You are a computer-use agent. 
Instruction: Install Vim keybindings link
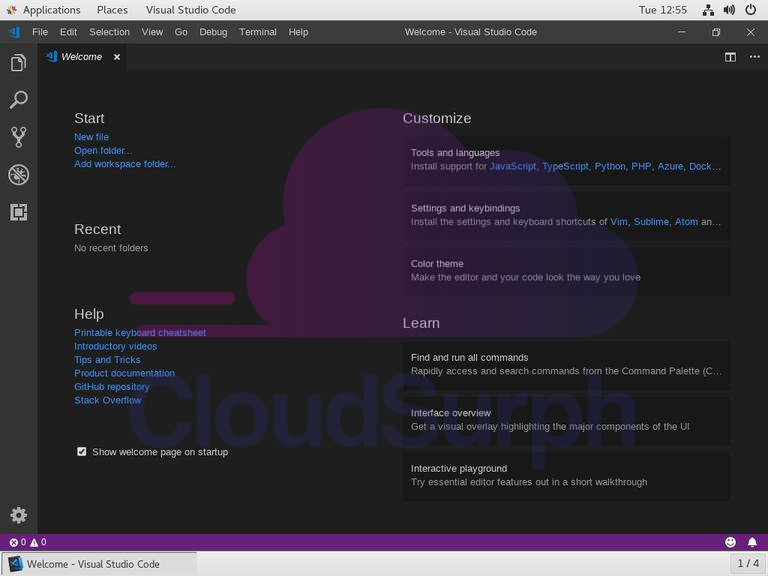click(619, 222)
